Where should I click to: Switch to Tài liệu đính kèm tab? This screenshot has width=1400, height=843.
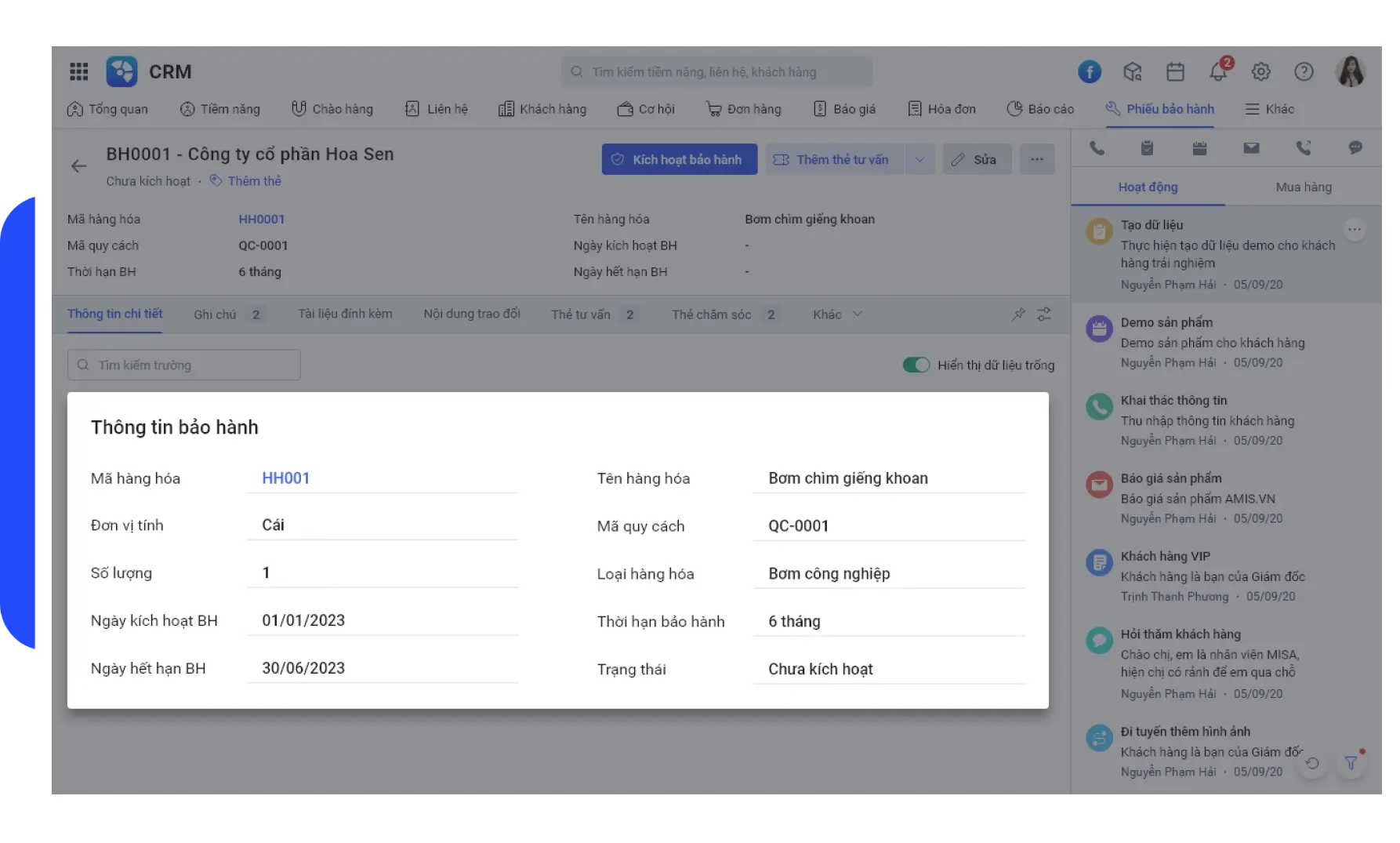[x=345, y=314]
